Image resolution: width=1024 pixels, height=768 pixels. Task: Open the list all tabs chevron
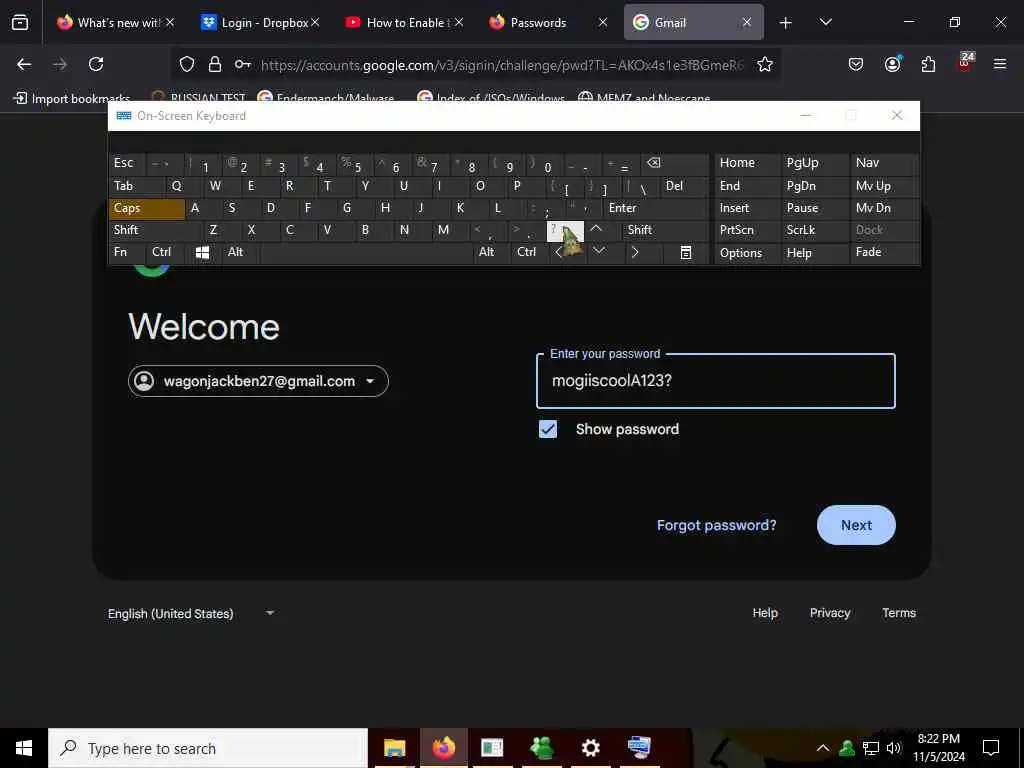(825, 23)
